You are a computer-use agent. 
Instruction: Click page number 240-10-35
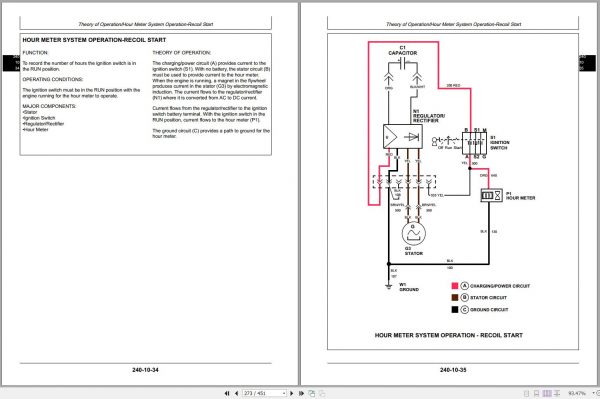pyautogui.click(x=453, y=370)
